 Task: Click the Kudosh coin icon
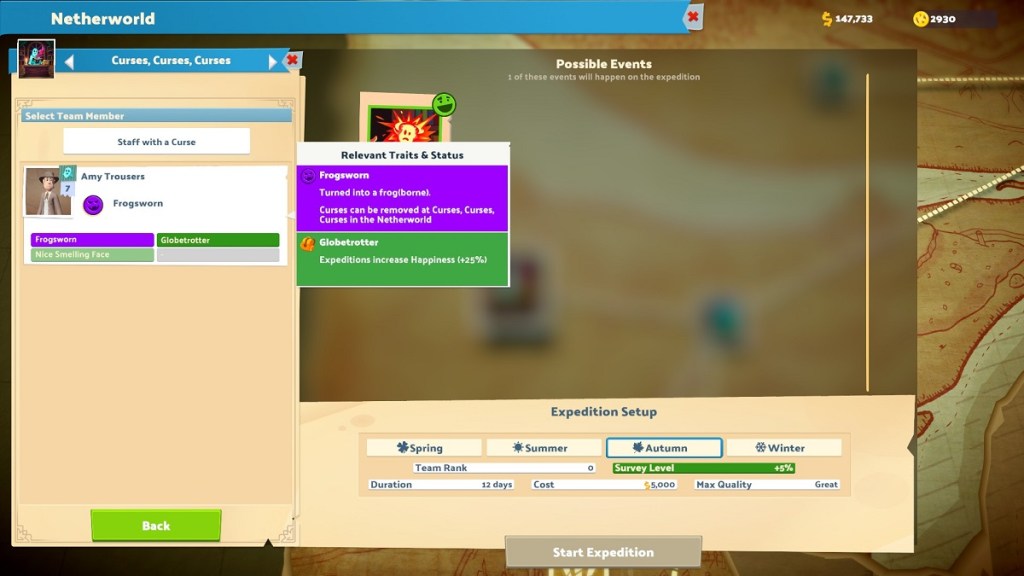click(920, 19)
